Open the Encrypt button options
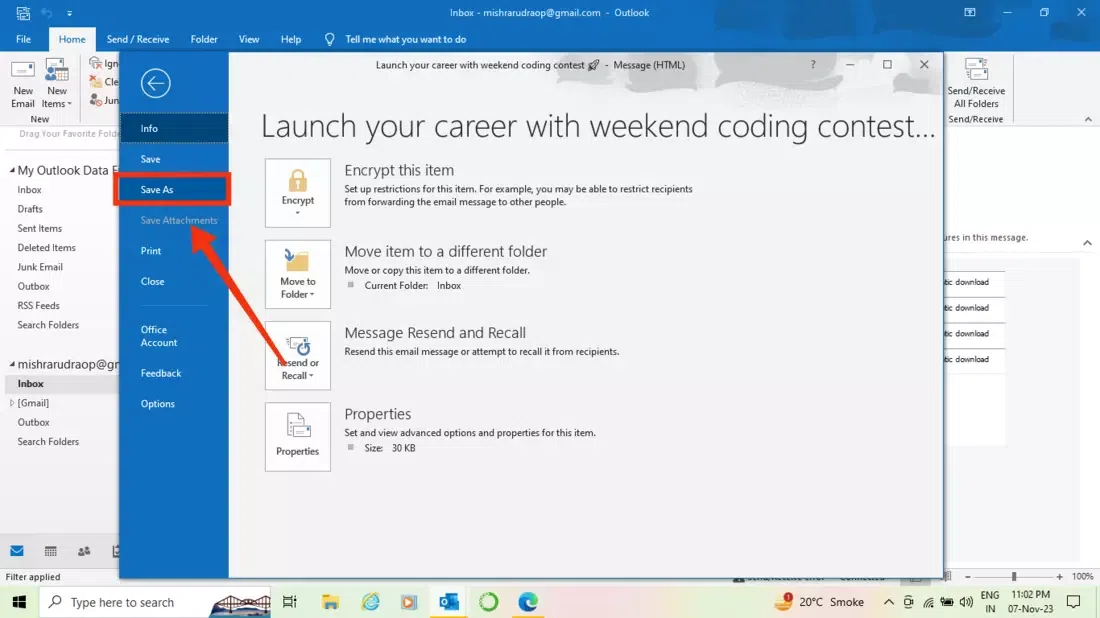1100x618 pixels. pos(297,193)
